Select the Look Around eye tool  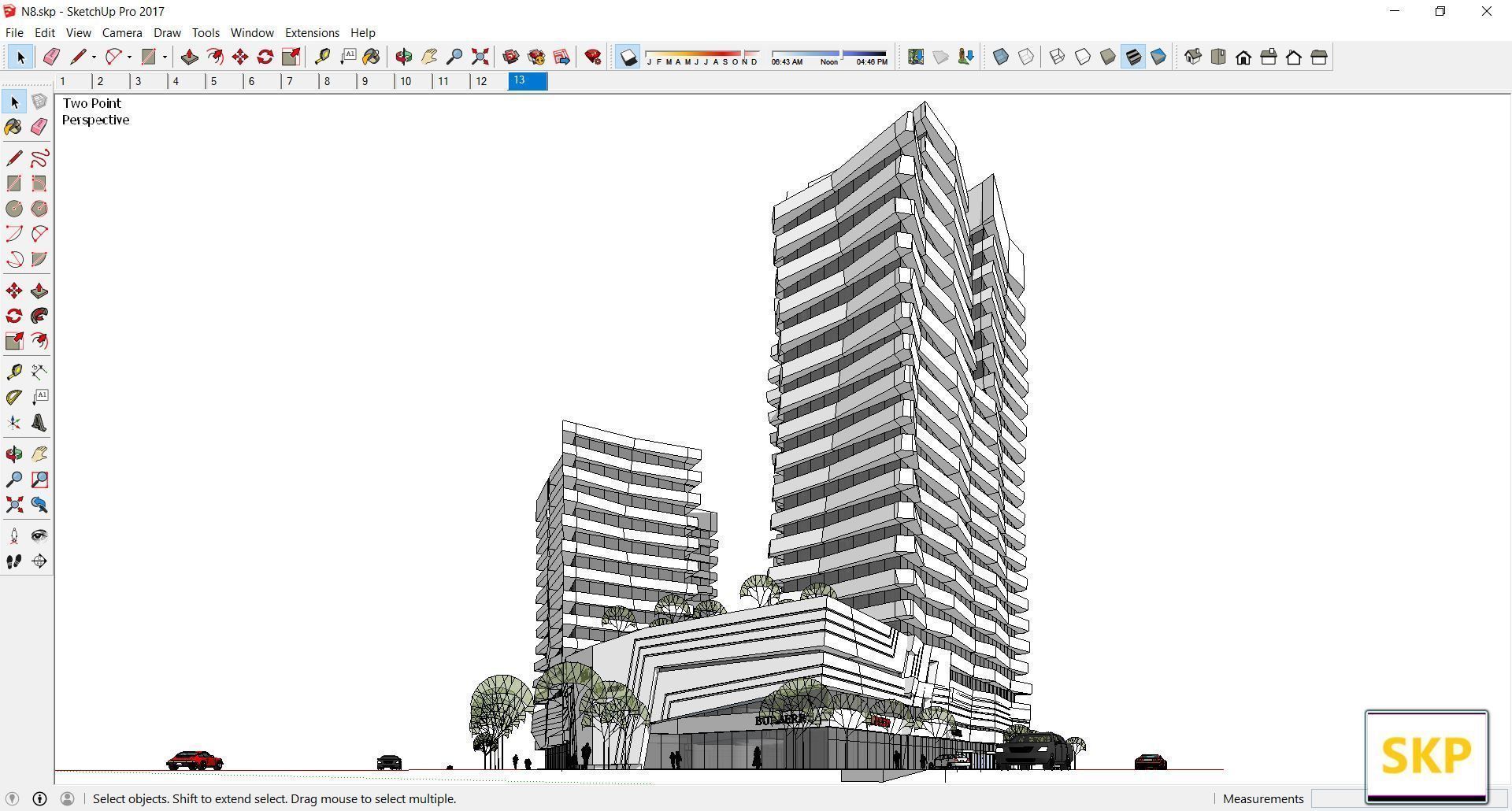tap(39, 536)
